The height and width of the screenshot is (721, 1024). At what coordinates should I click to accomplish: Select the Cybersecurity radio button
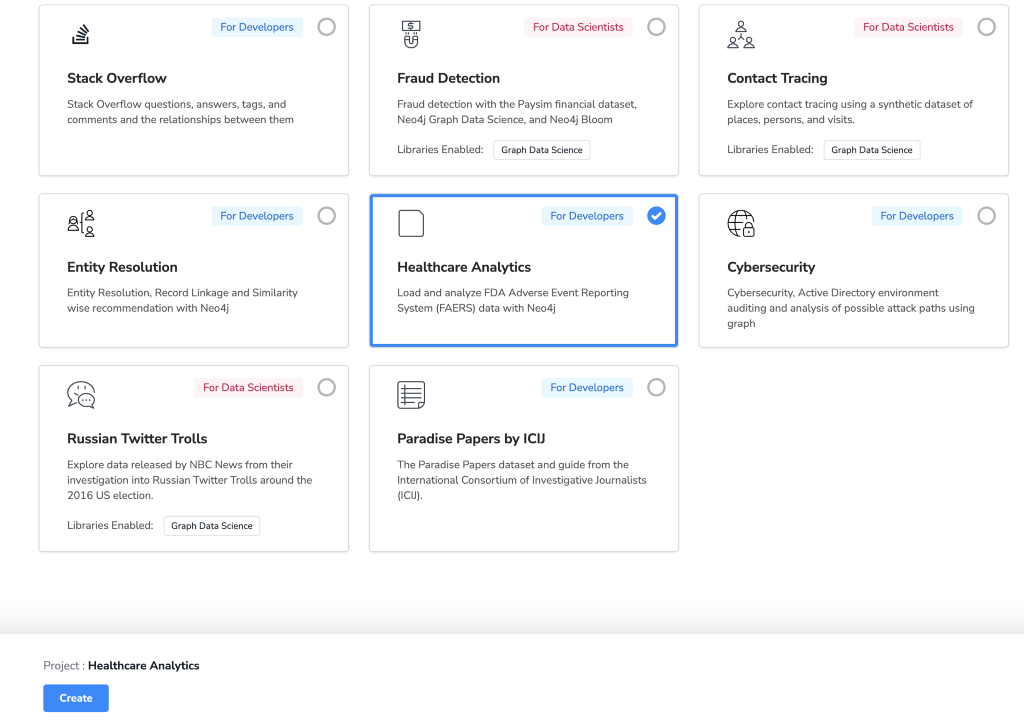(986, 216)
